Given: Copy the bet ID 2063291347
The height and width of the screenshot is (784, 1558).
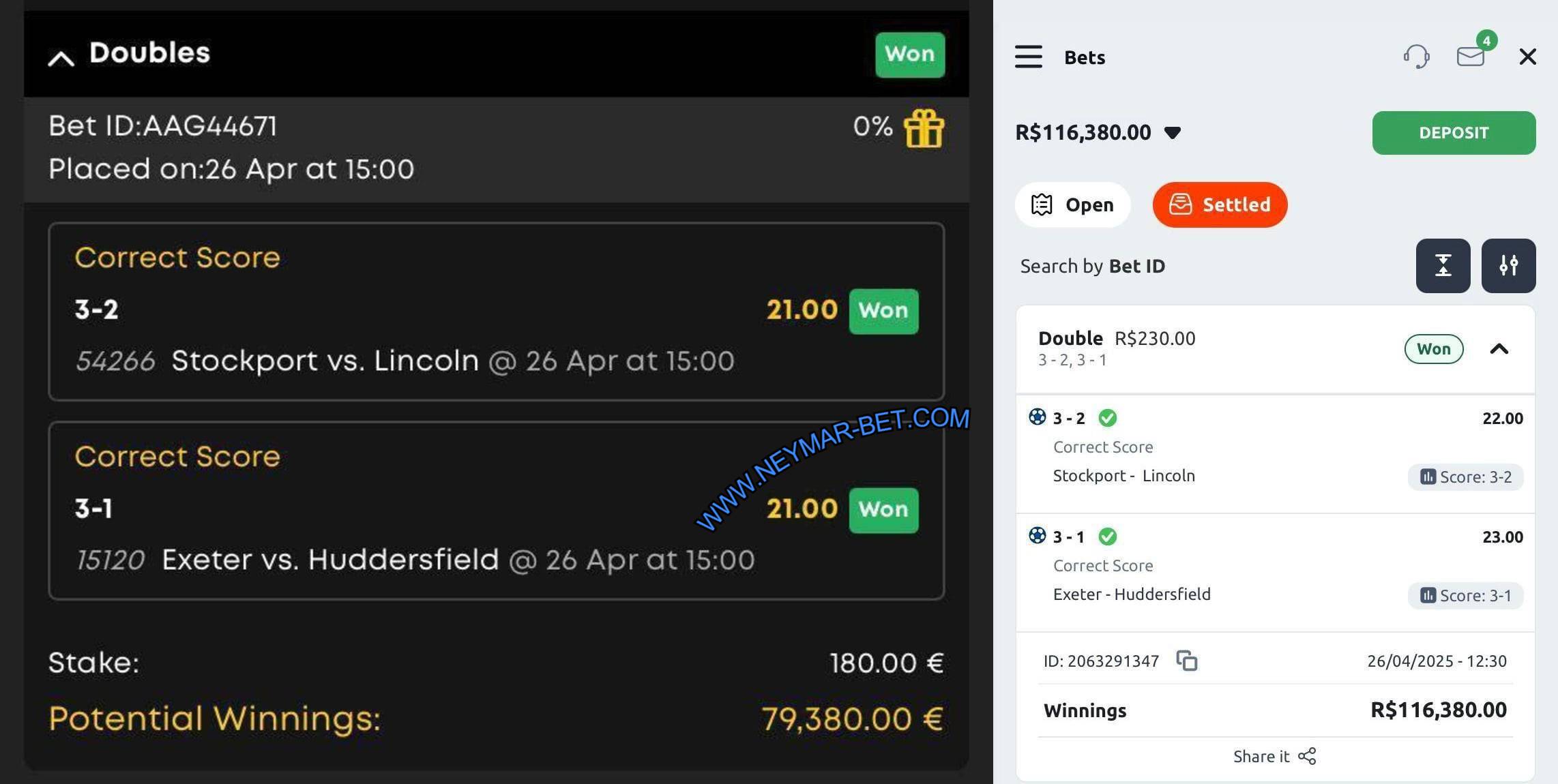Looking at the screenshot, I should 1187,661.
